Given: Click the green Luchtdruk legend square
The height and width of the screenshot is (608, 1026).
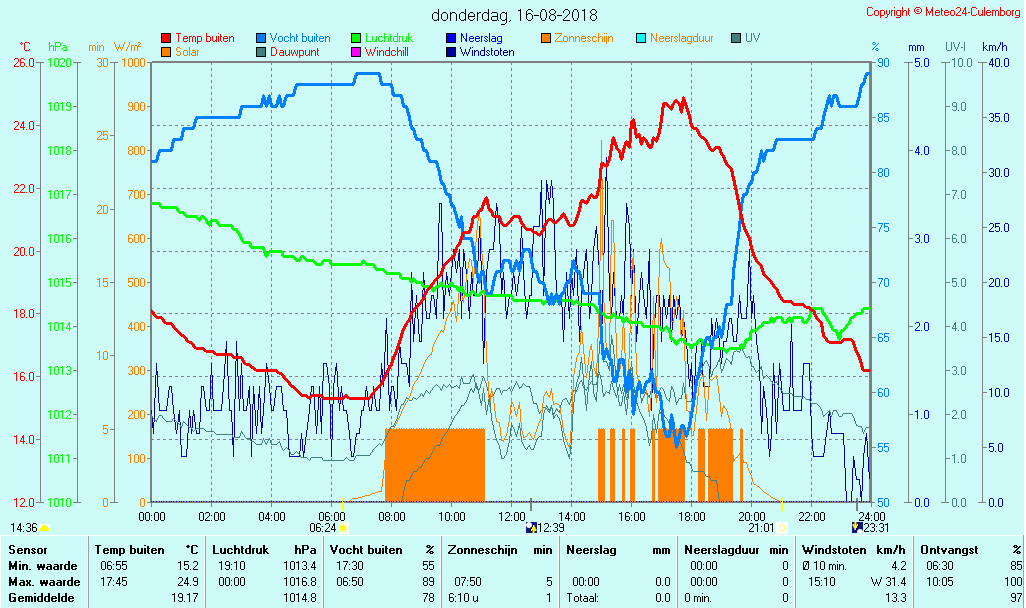Looking at the screenshot, I should (x=356, y=38).
